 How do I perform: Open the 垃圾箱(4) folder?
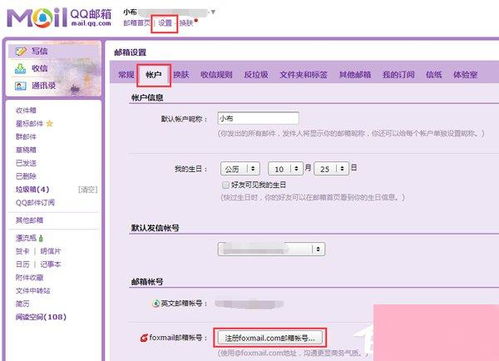[x=33, y=189]
